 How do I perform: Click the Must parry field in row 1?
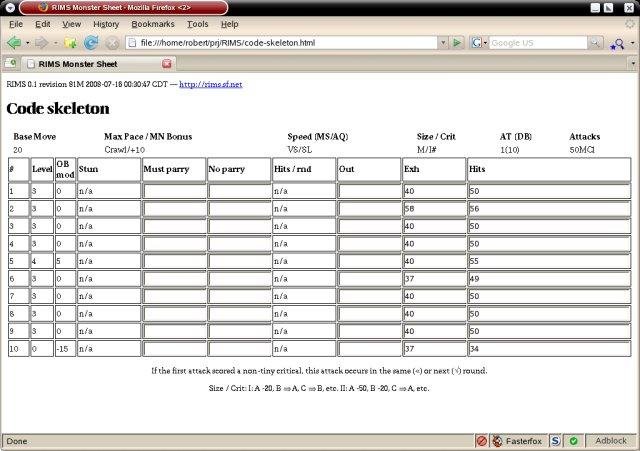[x=174, y=191]
